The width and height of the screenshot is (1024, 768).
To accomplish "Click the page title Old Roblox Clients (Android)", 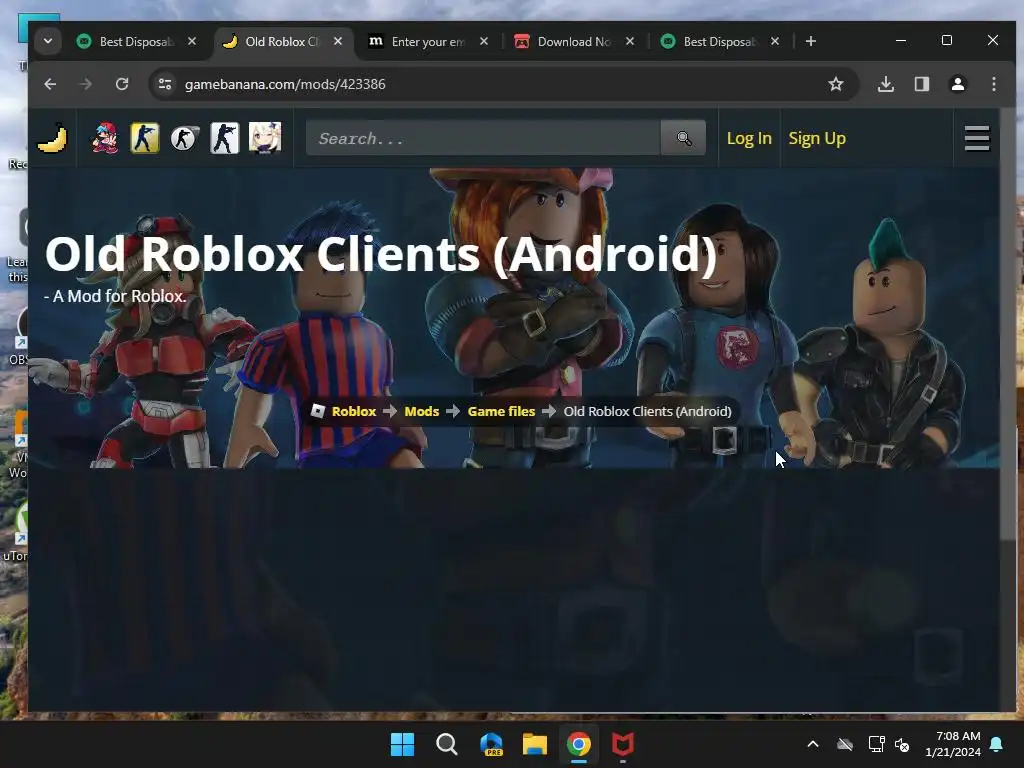I will coord(381,253).
